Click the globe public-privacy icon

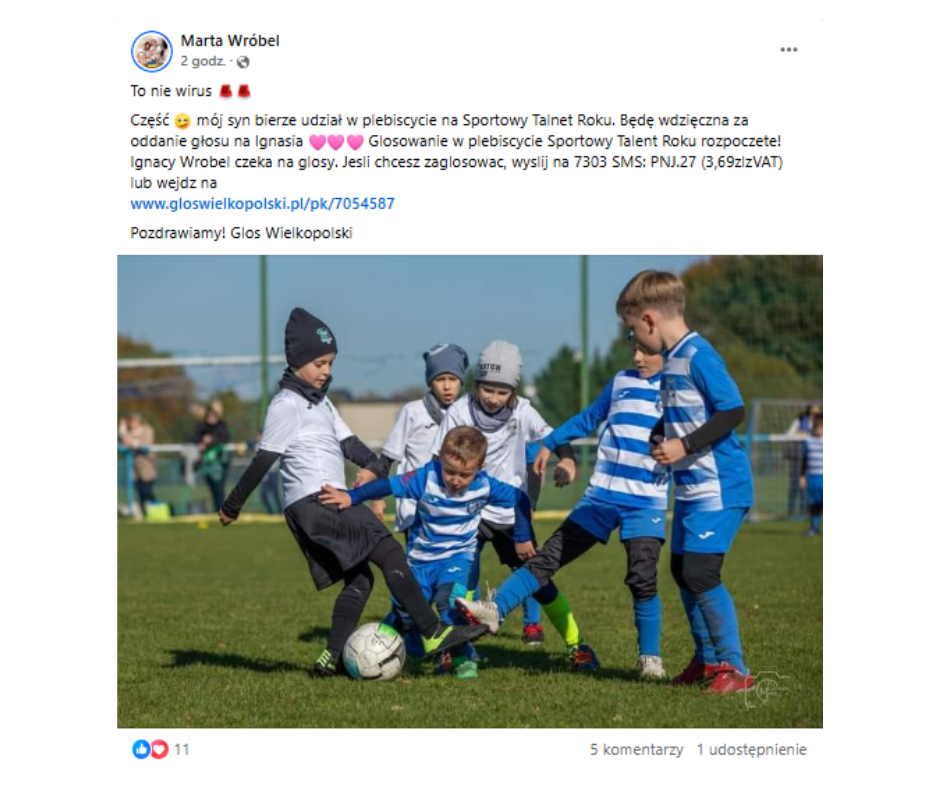coord(243,62)
